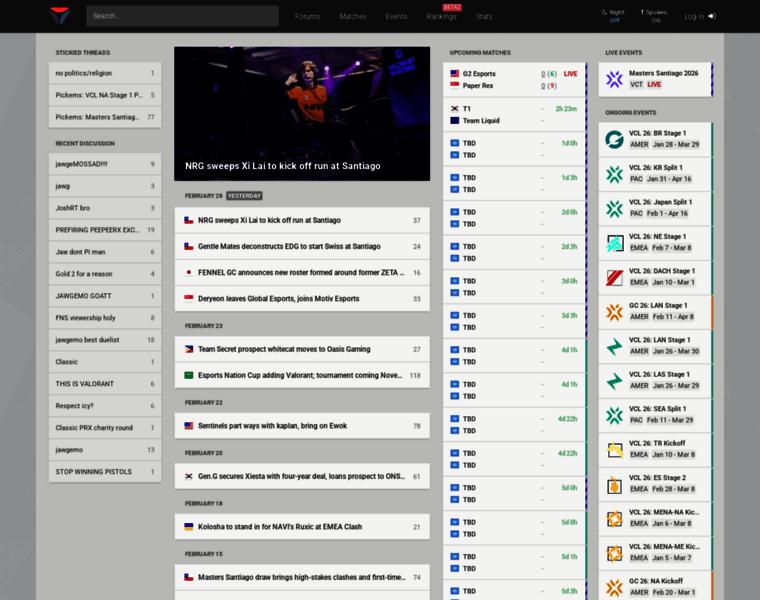Open 'Deryeon leaves Global Esports' article
Viewport: 760px width, 600px height.
click(302, 299)
